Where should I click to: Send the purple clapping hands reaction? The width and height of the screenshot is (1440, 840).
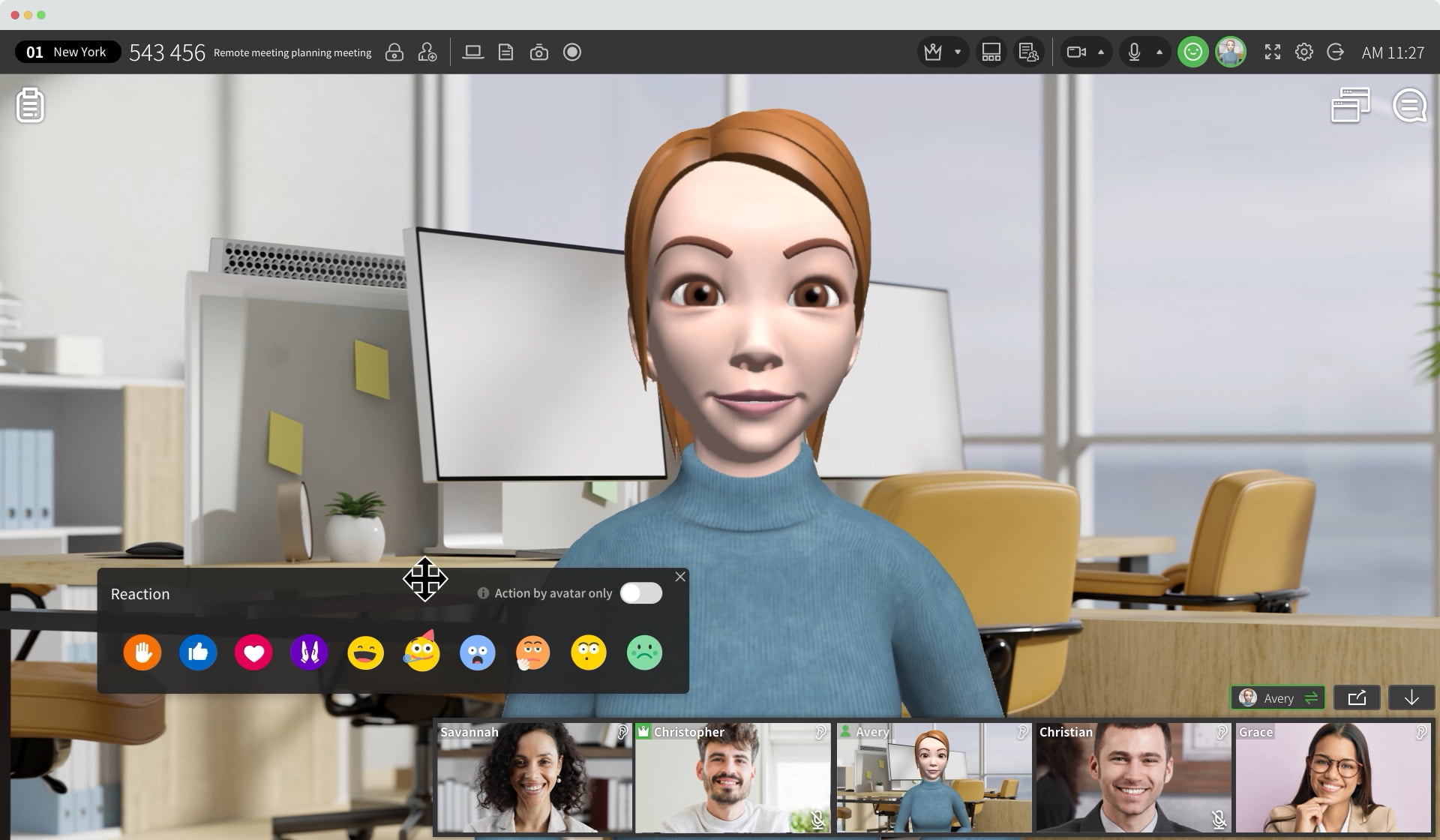309,652
